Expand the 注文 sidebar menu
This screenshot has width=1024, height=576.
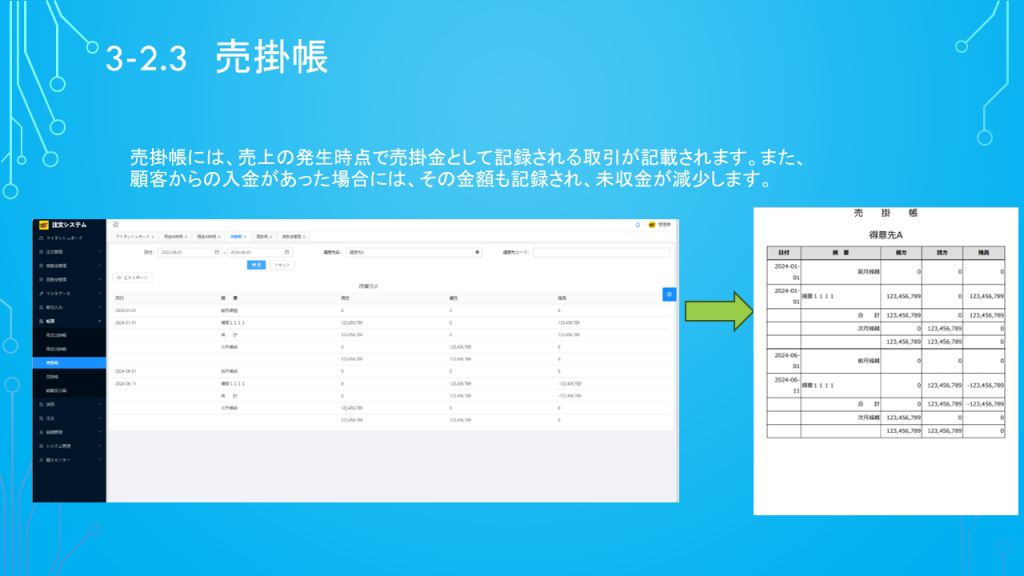point(69,418)
